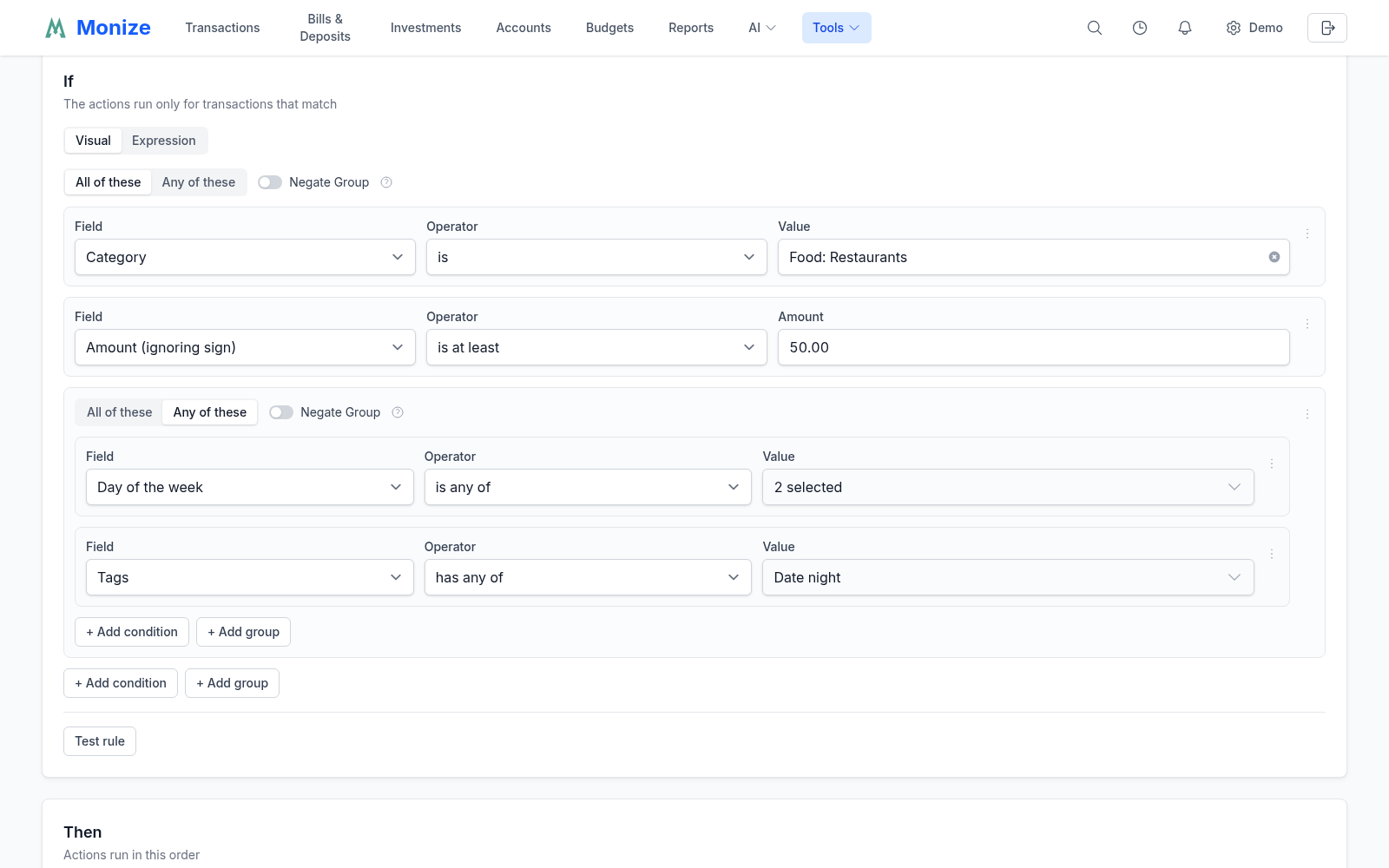Click the logout icon button
Viewport: 1389px width, 868px height.
coord(1327,28)
